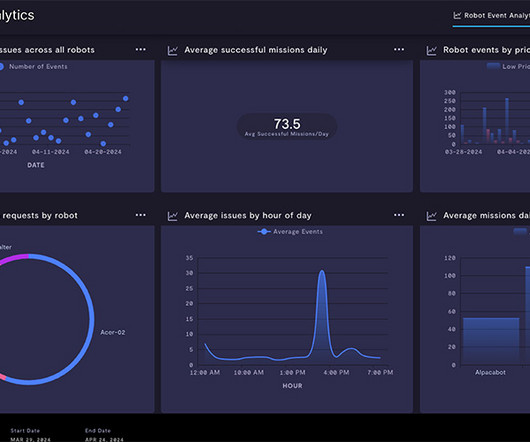Click the purple donut chart segment
The height and width of the screenshot is (442, 530).
tap(14, 259)
